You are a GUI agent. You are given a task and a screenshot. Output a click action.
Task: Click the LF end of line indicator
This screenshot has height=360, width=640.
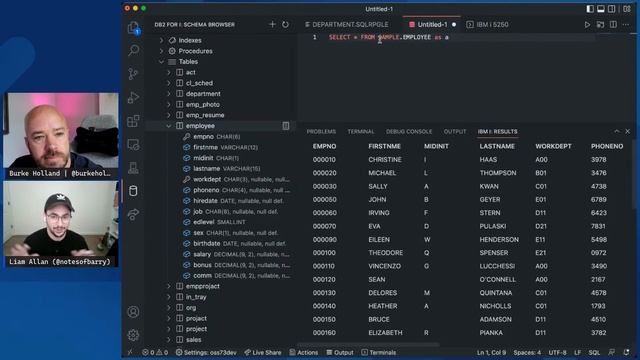577,352
